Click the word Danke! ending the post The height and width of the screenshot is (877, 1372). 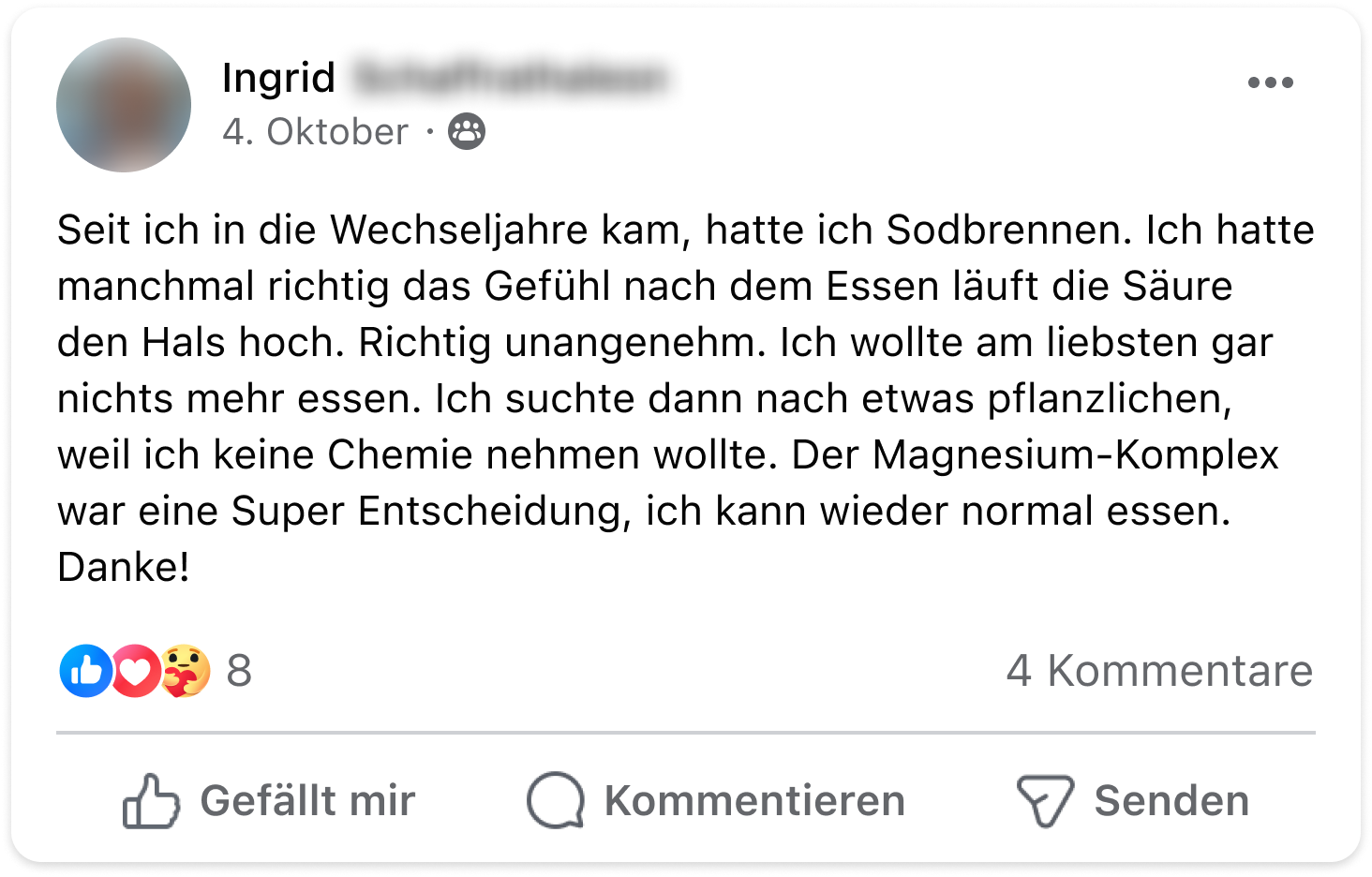coord(124,567)
